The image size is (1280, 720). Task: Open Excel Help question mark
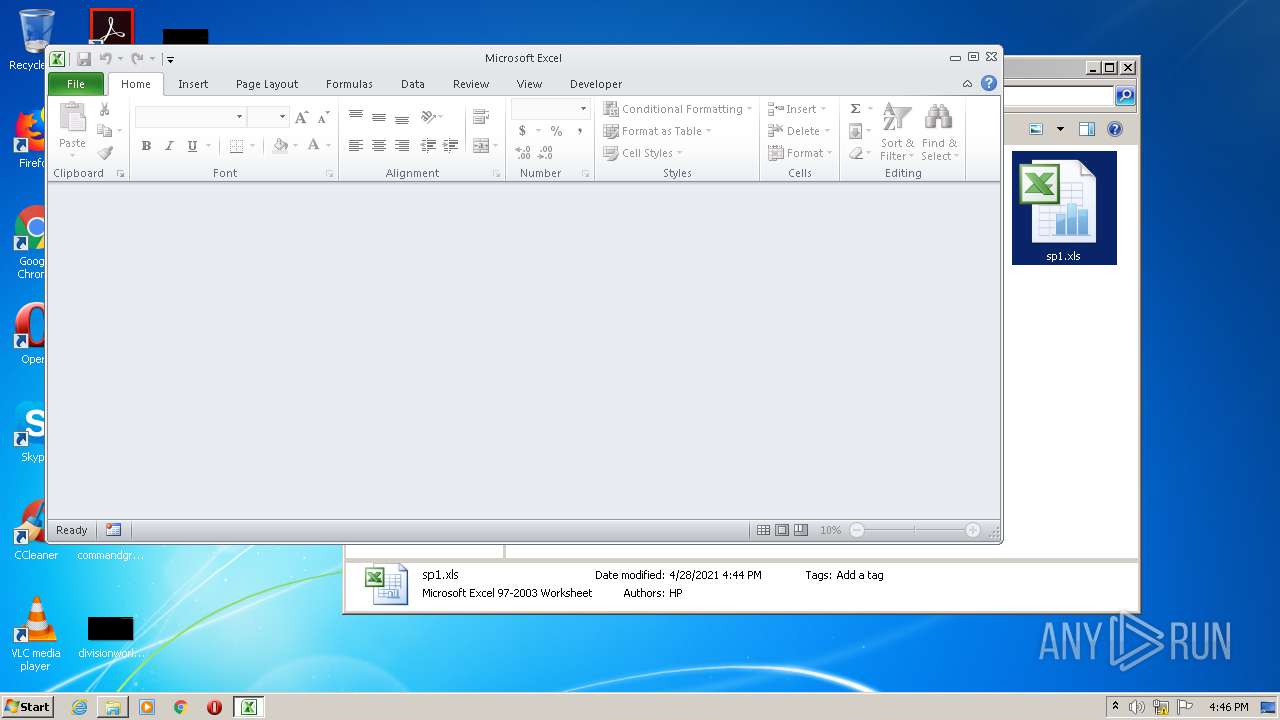[x=989, y=84]
